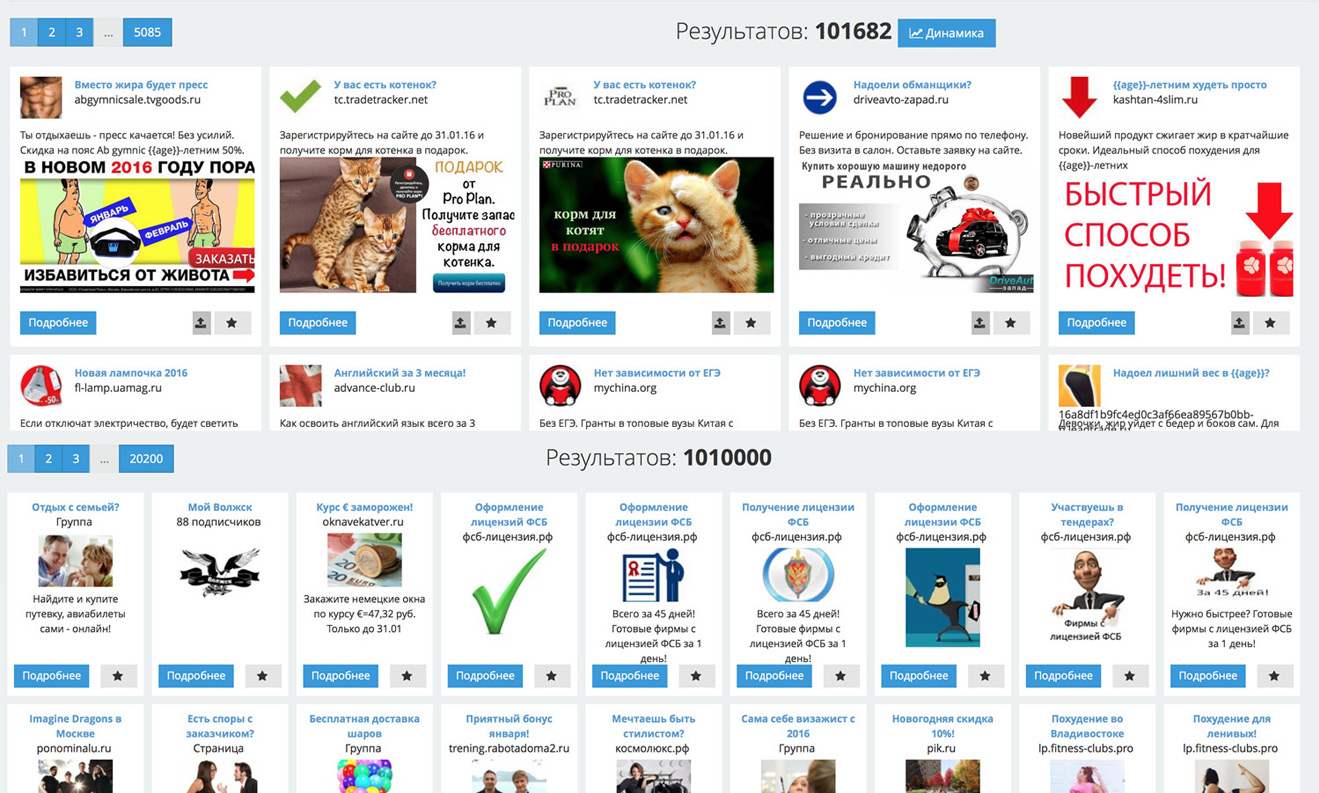Click export icon on abgymnicsale.tvgoods.ru ad card
Image resolution: width=1319 pixels, height=793 pixels.
[201, 323]
